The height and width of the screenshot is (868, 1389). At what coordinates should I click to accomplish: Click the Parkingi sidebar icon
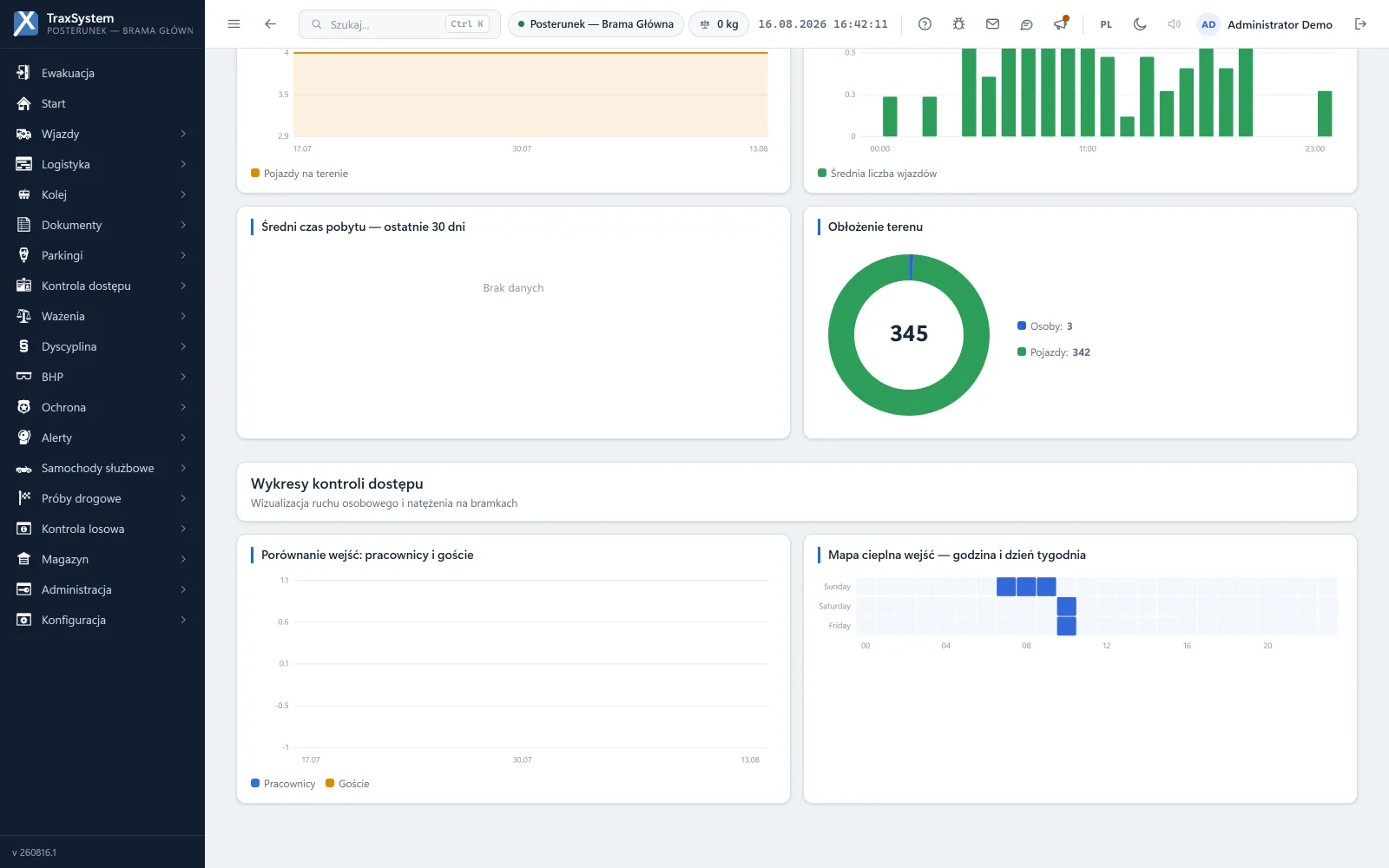24,255
